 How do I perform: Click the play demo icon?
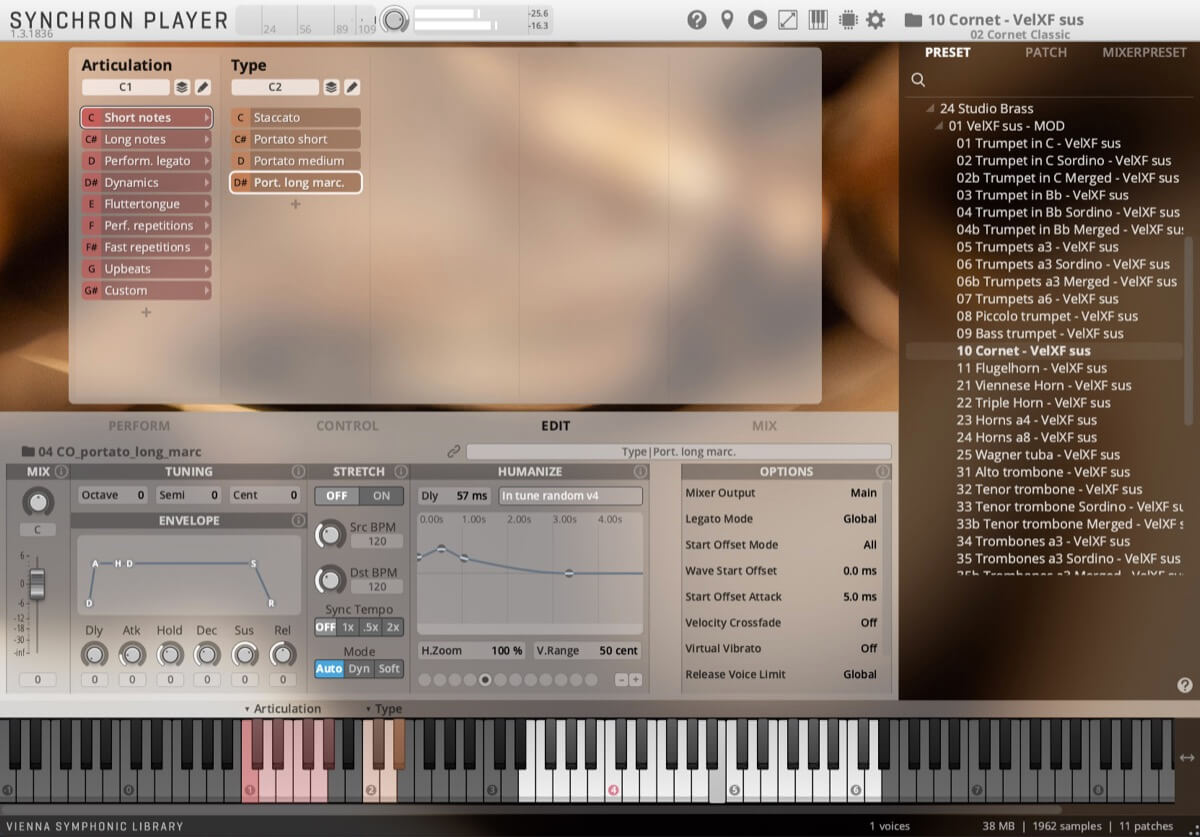[x=757, y=19]
